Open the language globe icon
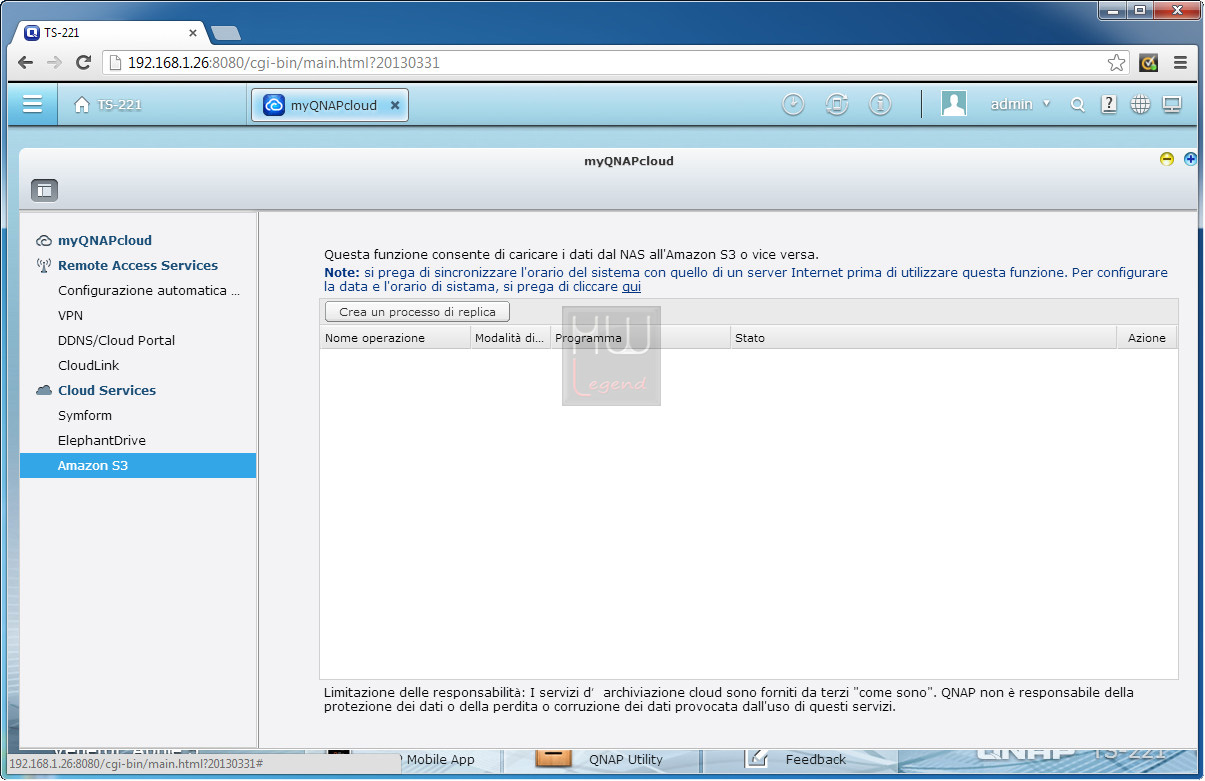 pos(1140,104)
